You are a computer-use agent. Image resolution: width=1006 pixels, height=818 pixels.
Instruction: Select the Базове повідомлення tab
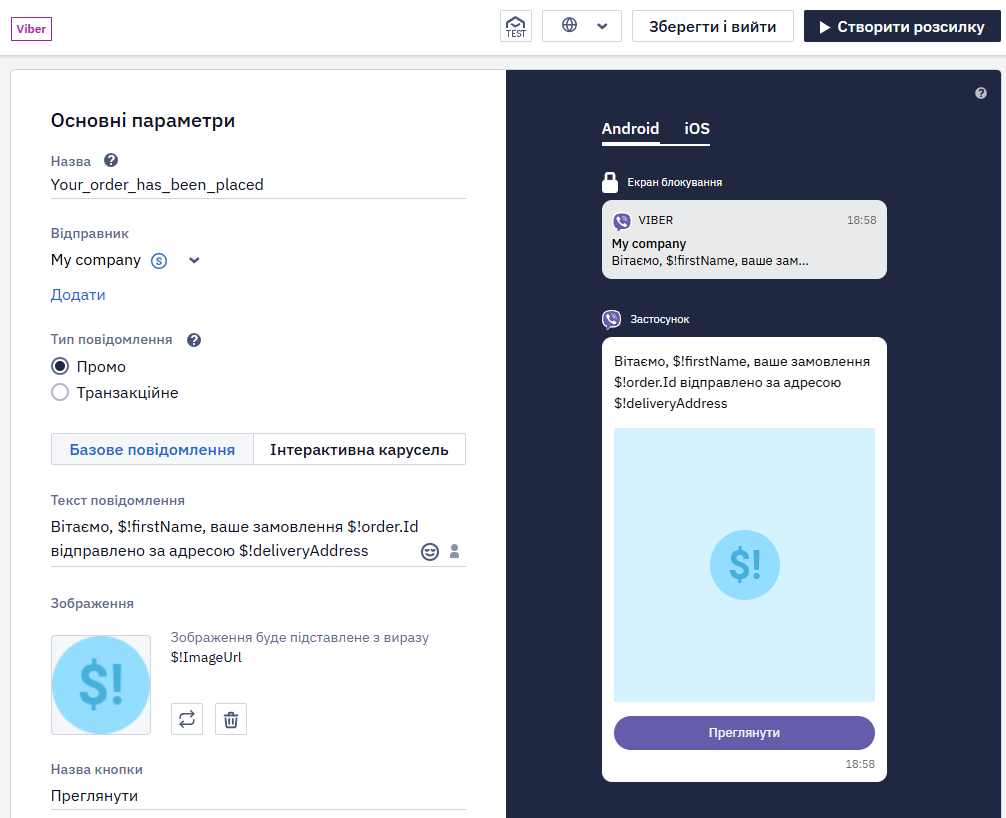(152, 449)
